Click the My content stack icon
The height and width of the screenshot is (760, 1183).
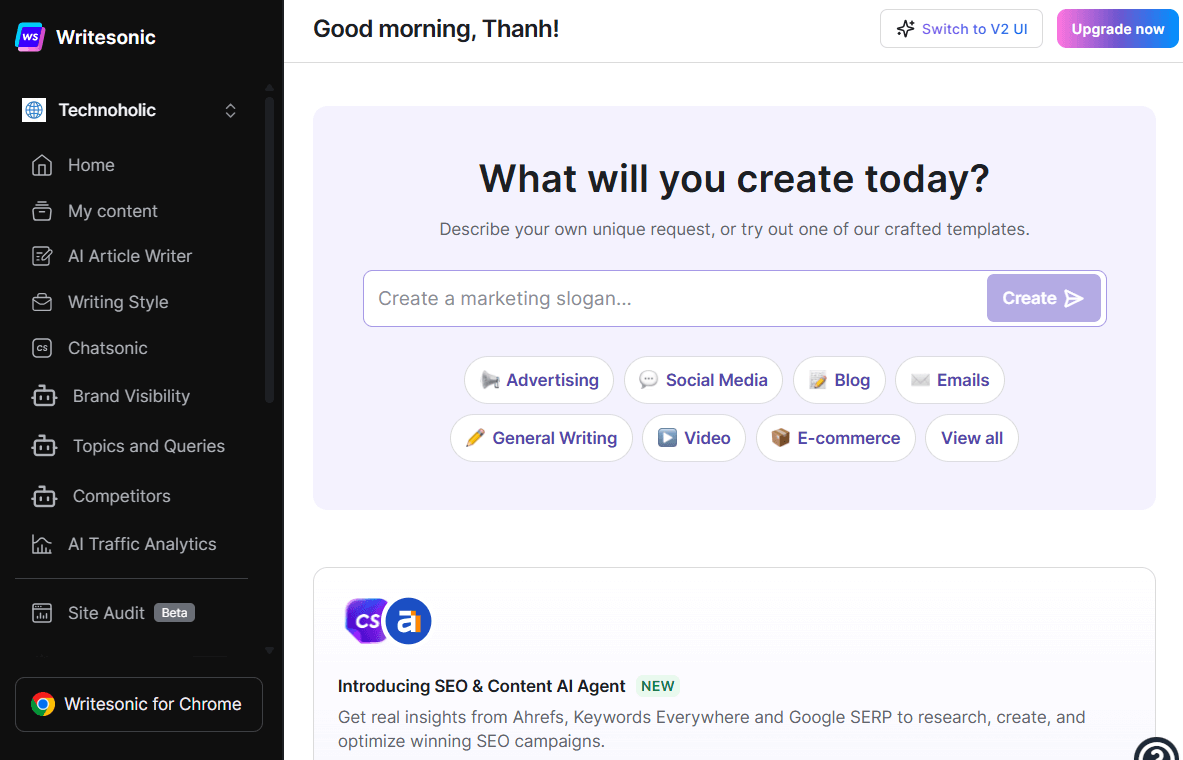42,211
